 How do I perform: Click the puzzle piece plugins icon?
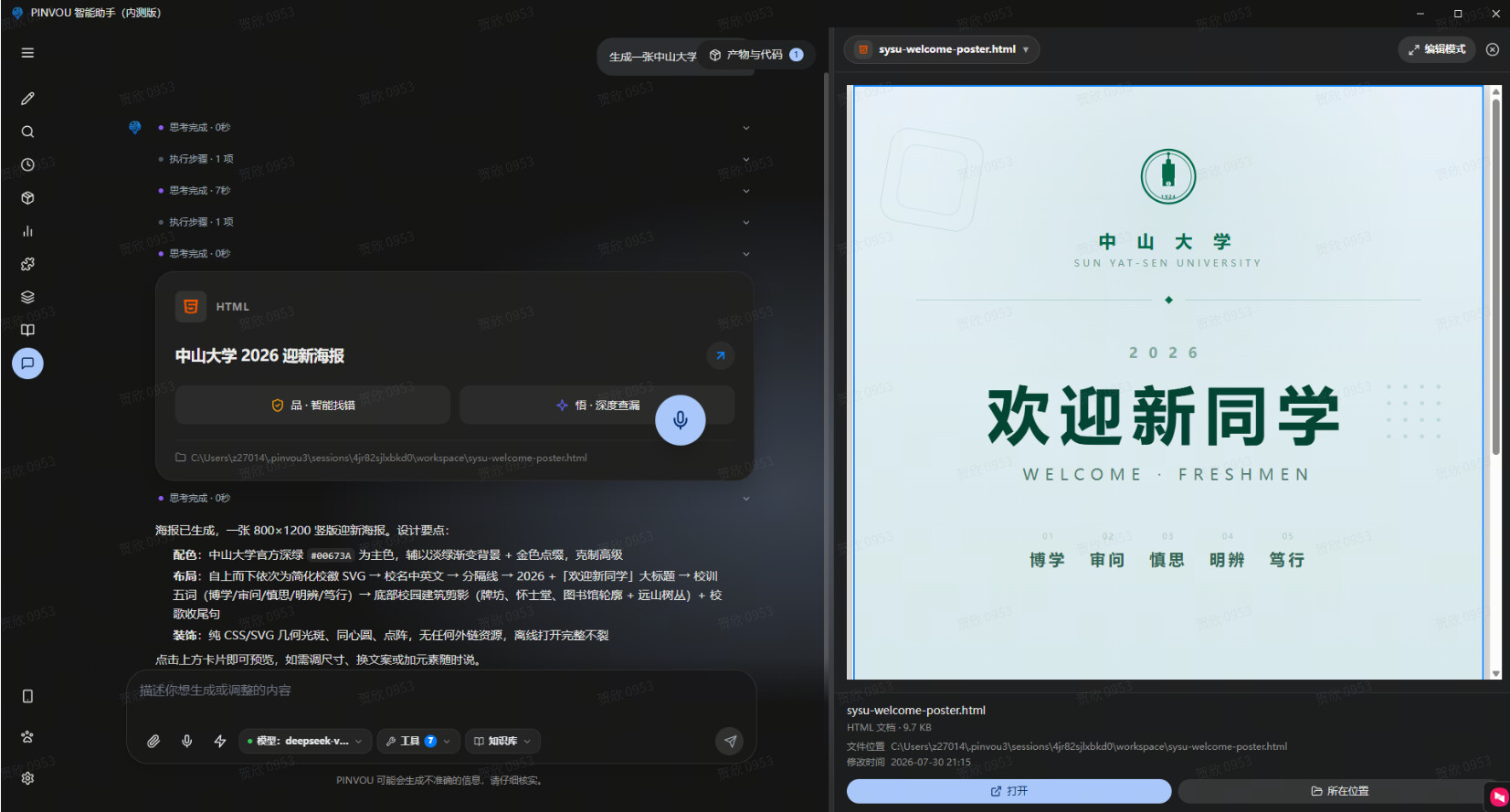coord(27,264)
